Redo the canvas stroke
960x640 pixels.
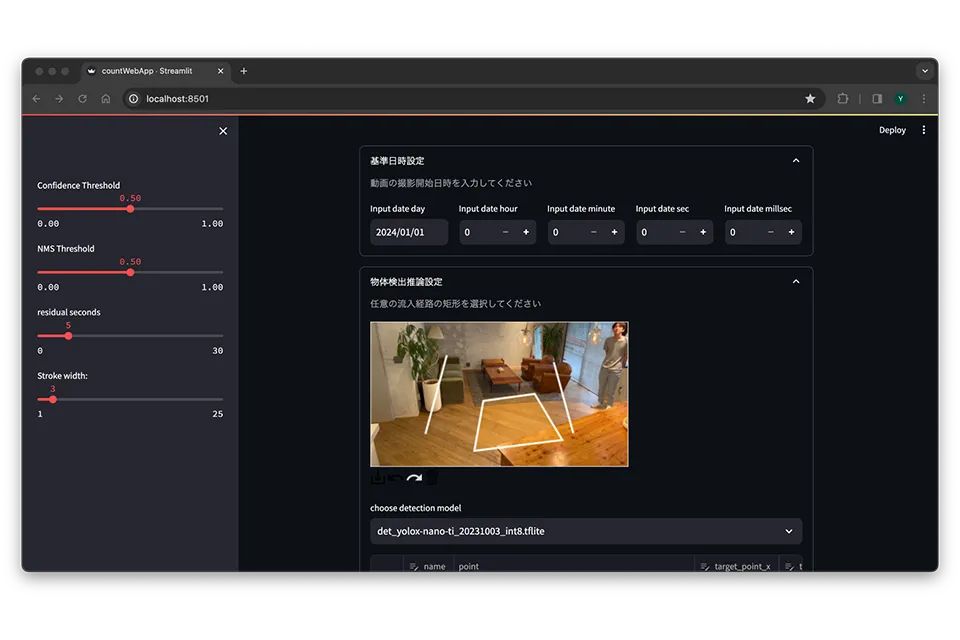point(414,478)
